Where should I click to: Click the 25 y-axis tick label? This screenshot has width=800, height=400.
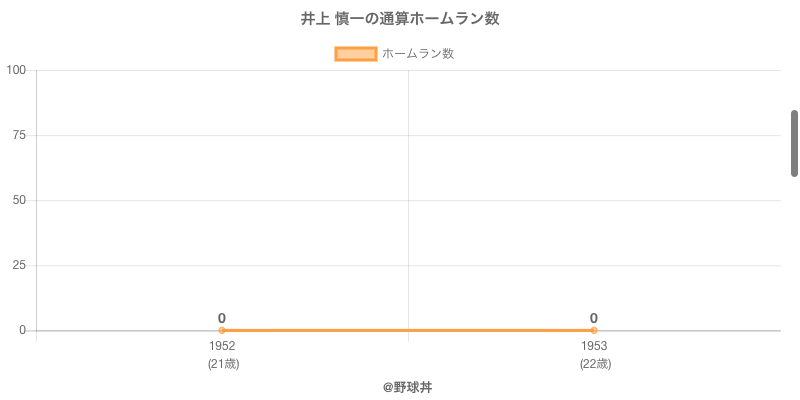tap(19, 265)
